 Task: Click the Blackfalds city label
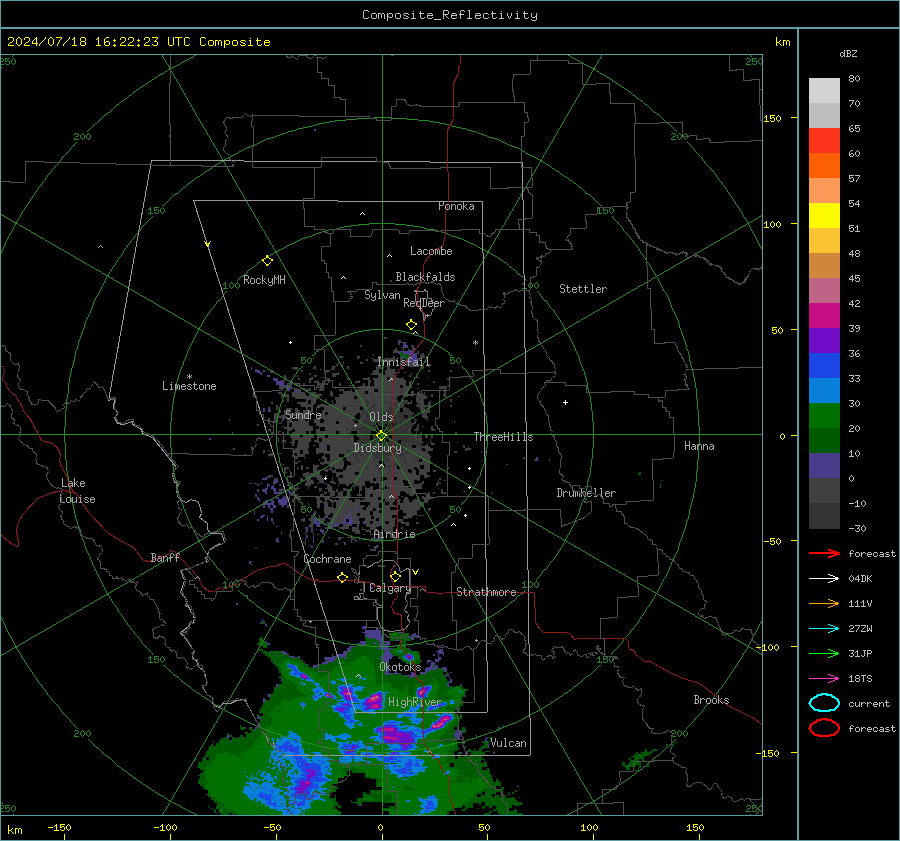tap(425, 277)
